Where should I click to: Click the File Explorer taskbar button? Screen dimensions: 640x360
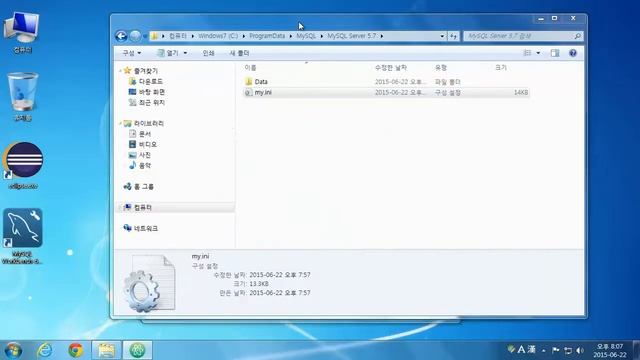(x=106, y=350)
